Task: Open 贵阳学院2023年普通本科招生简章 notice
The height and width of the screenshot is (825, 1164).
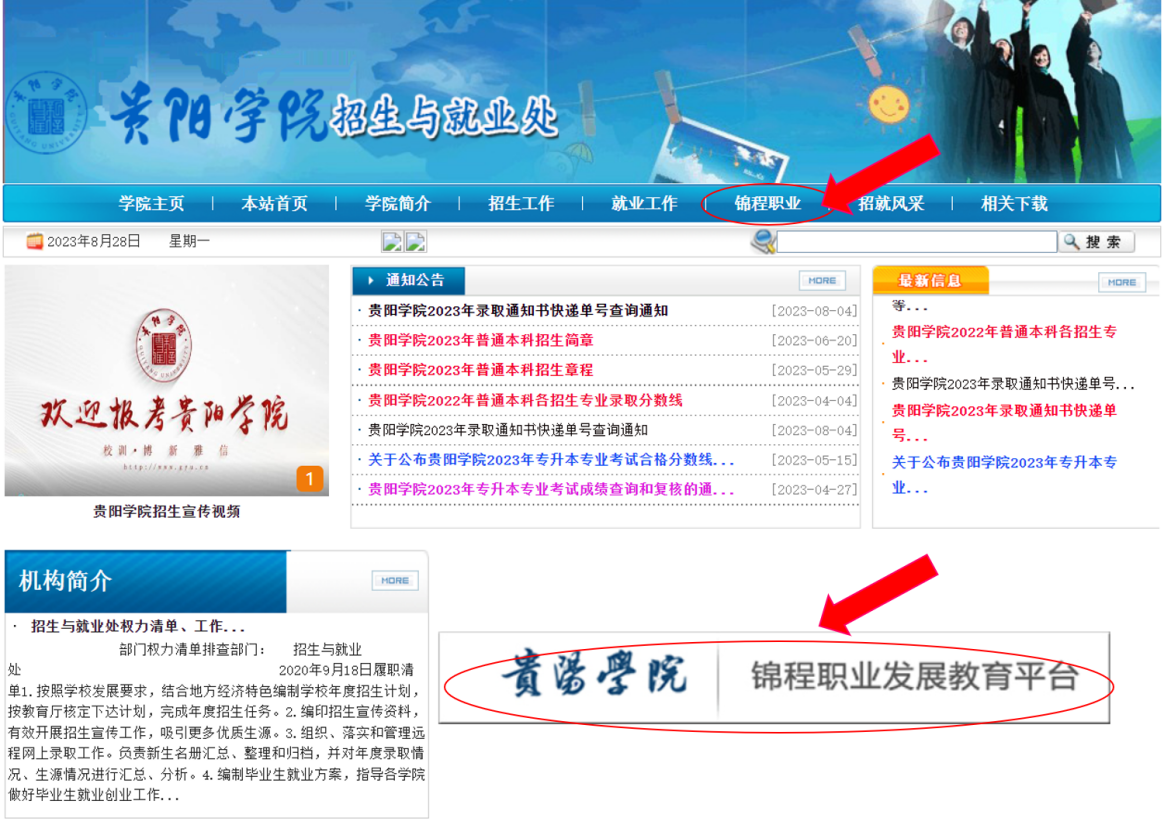Action: pyautogui.click(x=480, y=341)
